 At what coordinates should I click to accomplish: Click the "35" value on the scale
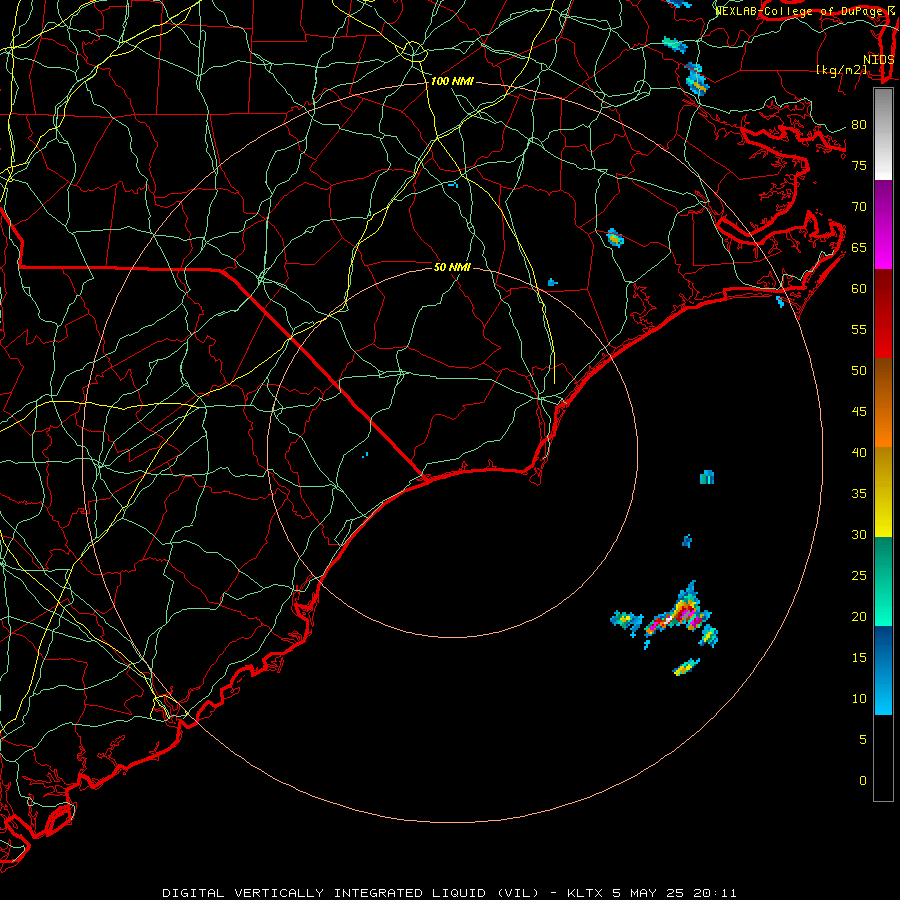[x=859, y=494]
